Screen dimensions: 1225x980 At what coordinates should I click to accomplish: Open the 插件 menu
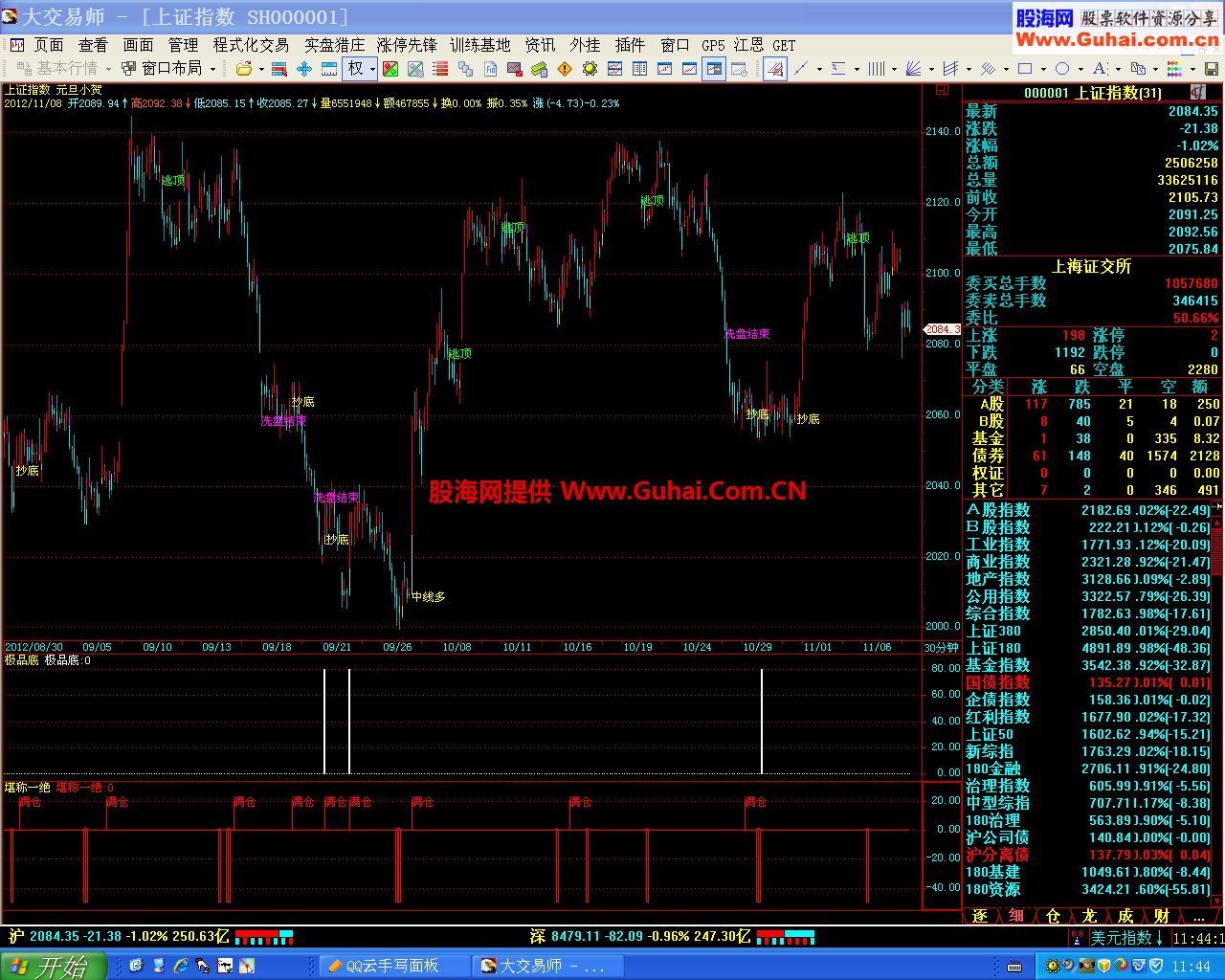point(630,45)
